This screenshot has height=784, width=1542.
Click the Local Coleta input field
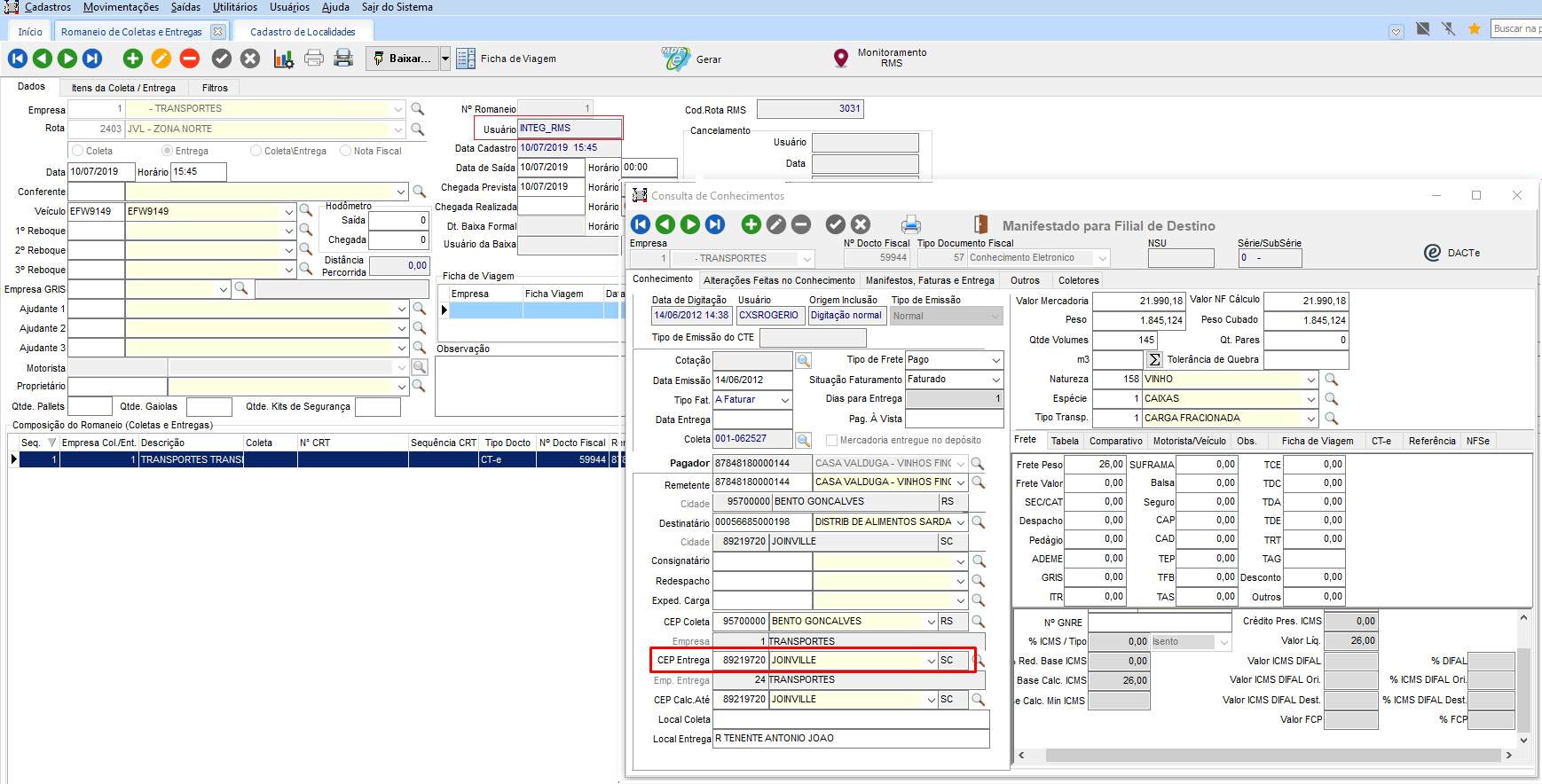click(x=850, y=719)
